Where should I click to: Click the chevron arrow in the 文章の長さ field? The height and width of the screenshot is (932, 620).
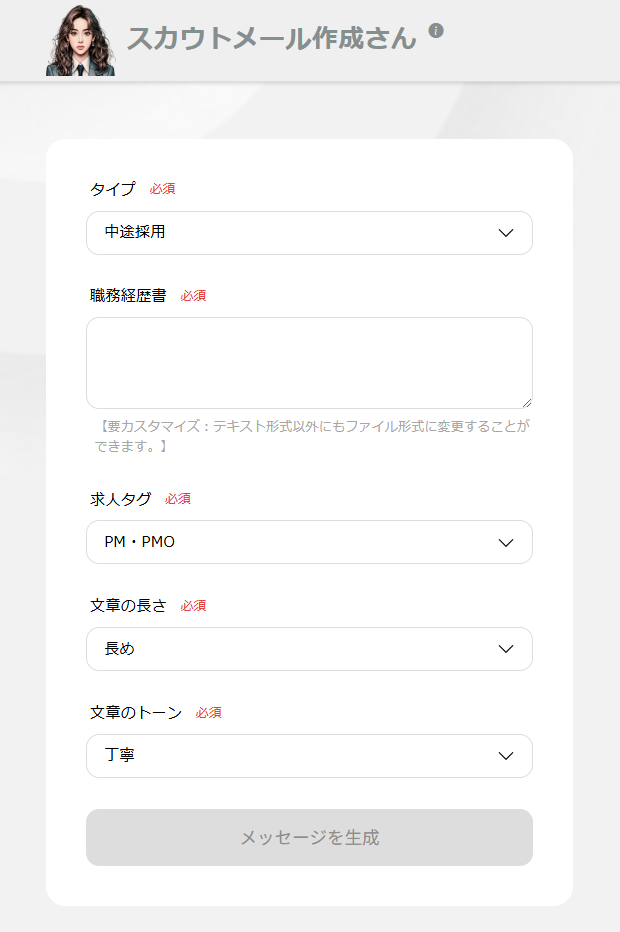[506, 649]
